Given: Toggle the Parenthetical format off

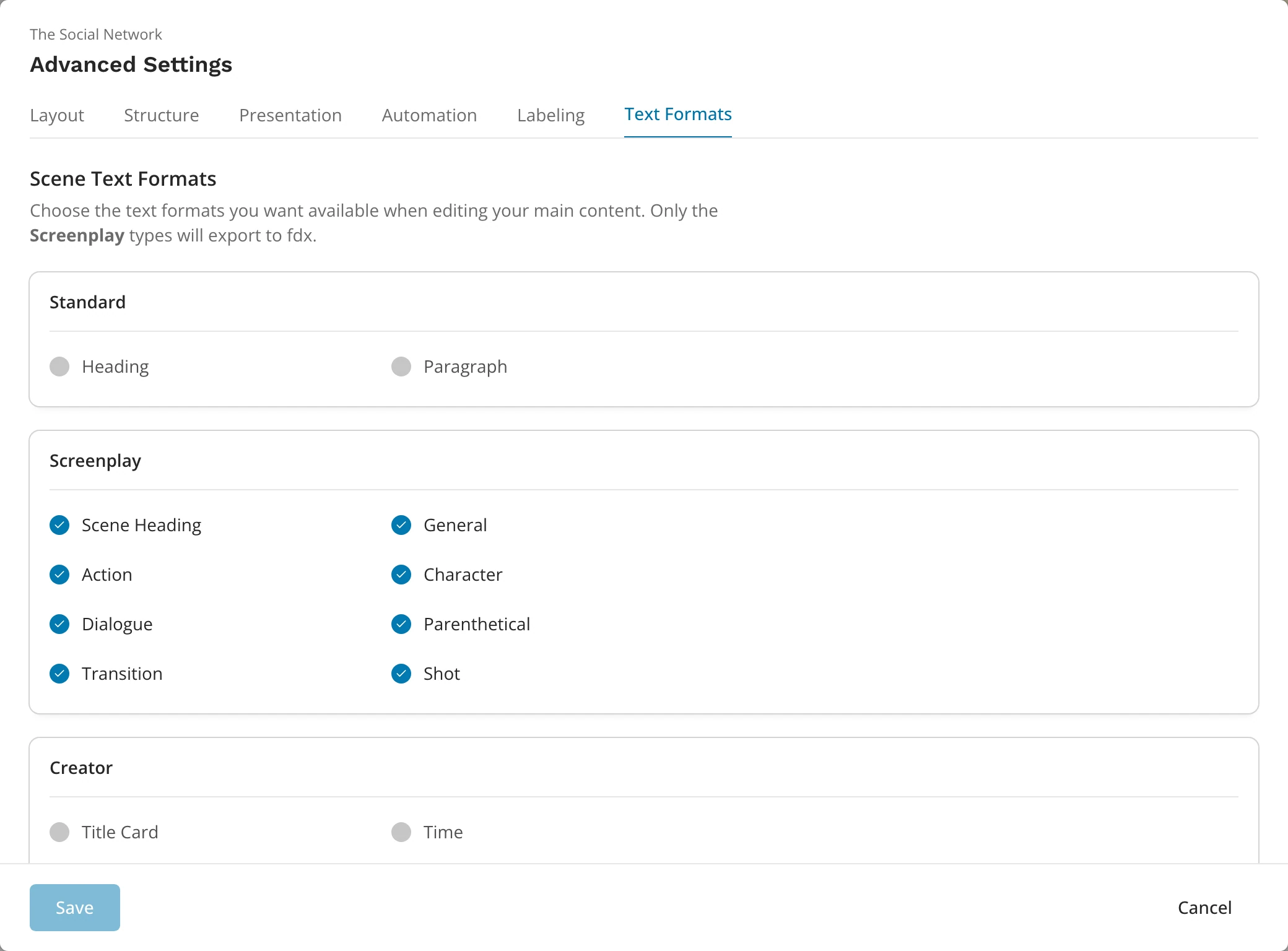Looking at the screenshot, I should [x=401, y=624].
